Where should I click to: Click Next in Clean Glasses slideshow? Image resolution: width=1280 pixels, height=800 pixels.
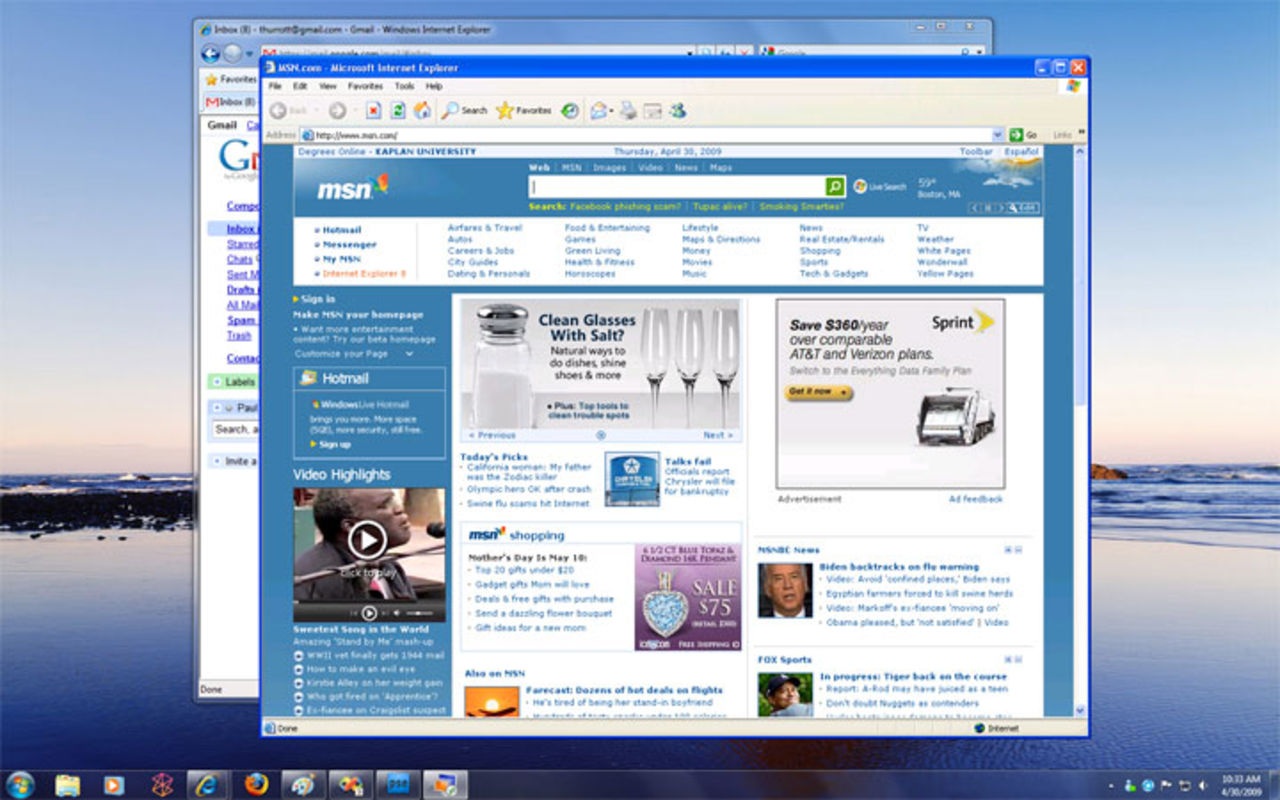click(x=718, y=435)
